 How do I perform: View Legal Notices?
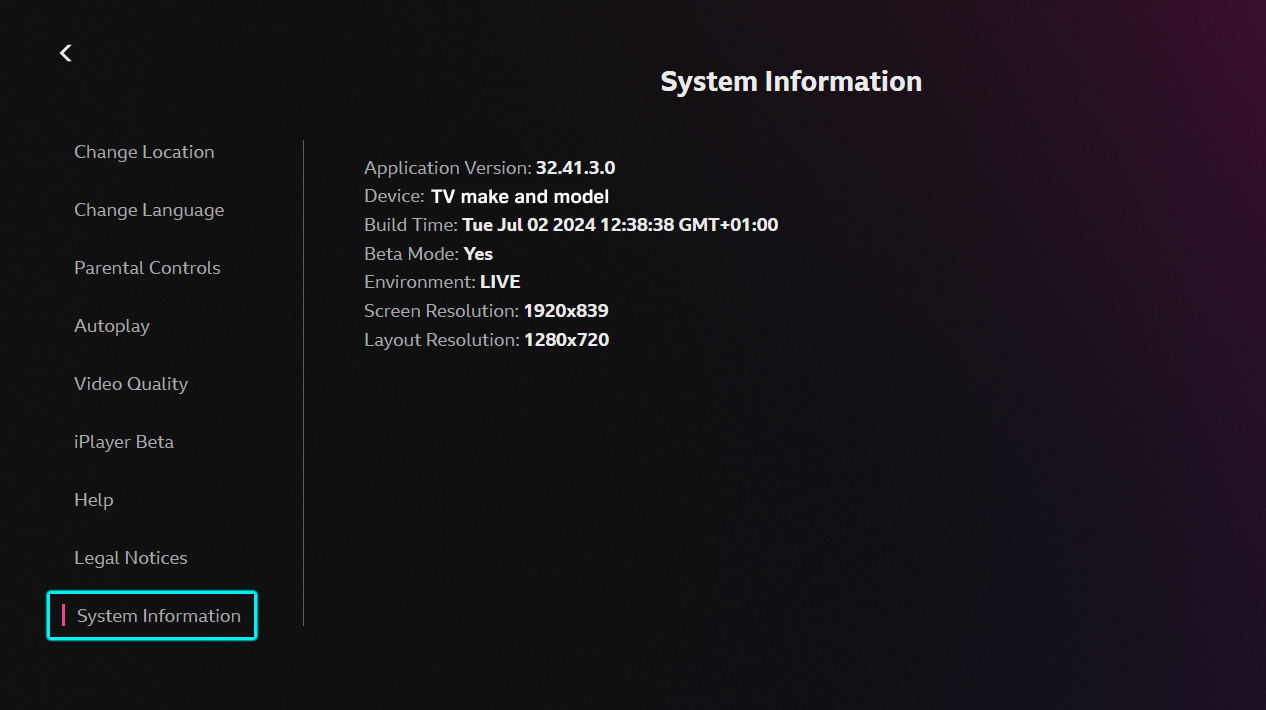click(x=131, y=557)
